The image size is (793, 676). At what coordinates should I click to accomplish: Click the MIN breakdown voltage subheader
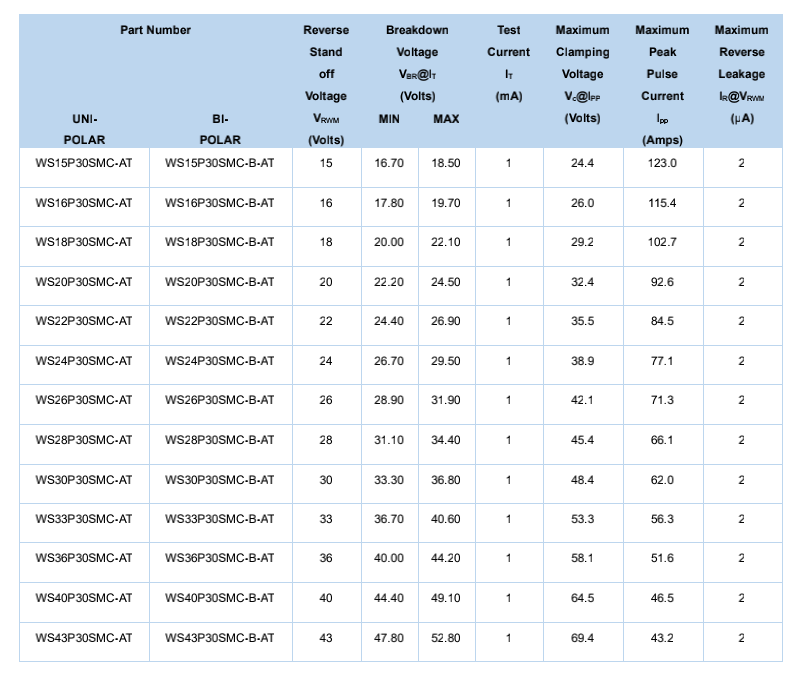(389, 119)
